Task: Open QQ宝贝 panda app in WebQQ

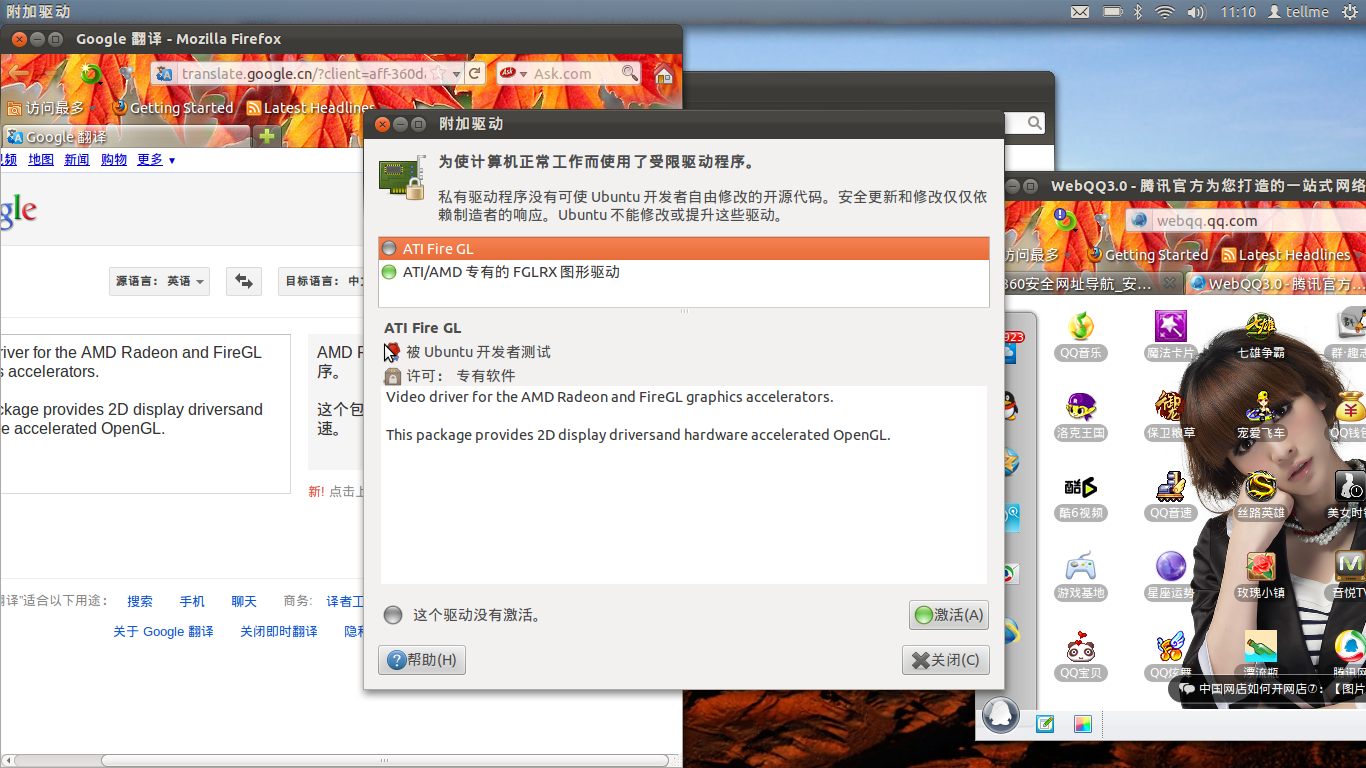Action: pyautogui.click(x=1081, y=656)
